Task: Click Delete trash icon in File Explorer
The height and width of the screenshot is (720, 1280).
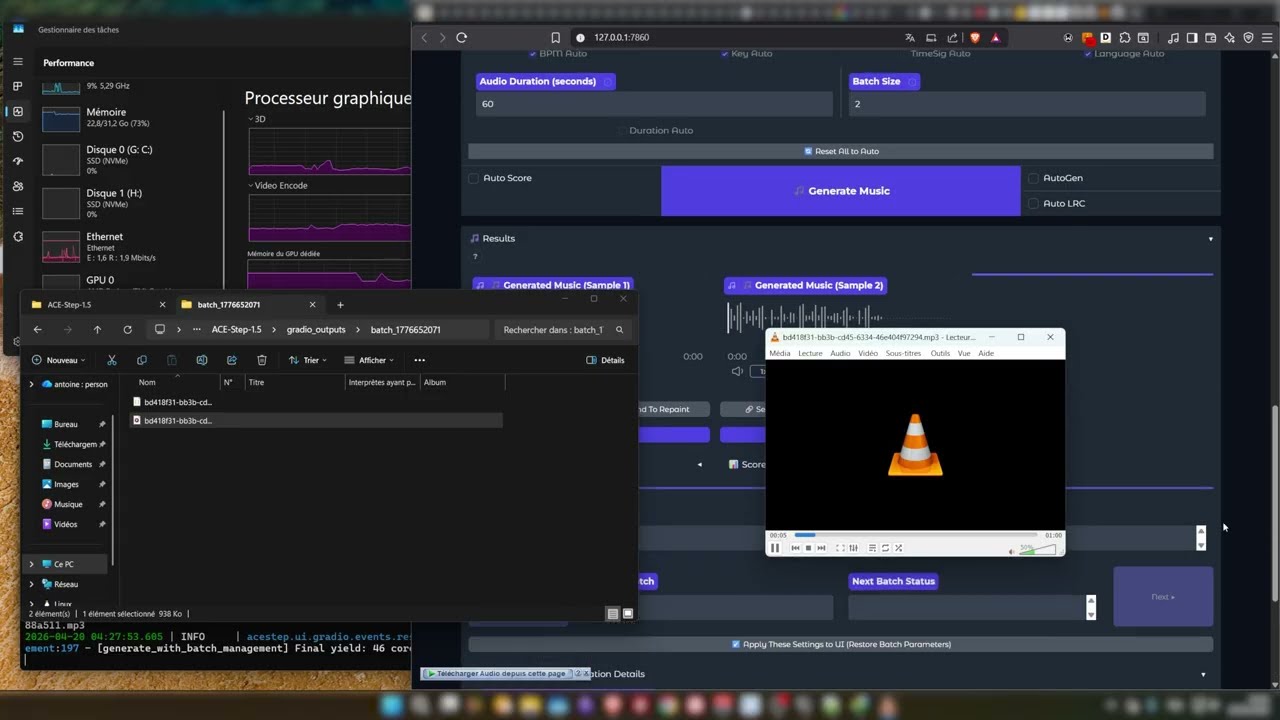Action: pyautogui.click(x=262, y=360)
